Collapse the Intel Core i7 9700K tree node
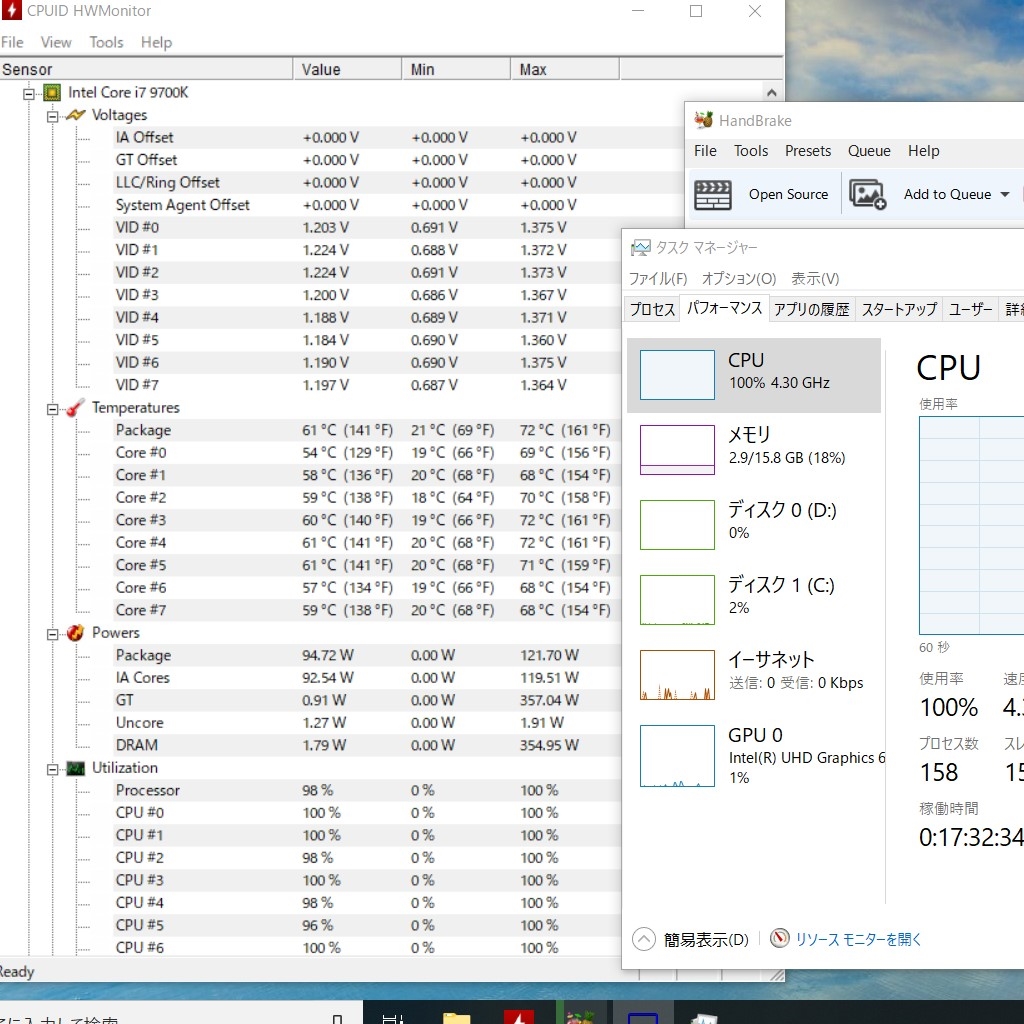The width and height of the screenshot is (1024, 1024). pyautogui.click(x=29, y=94)
